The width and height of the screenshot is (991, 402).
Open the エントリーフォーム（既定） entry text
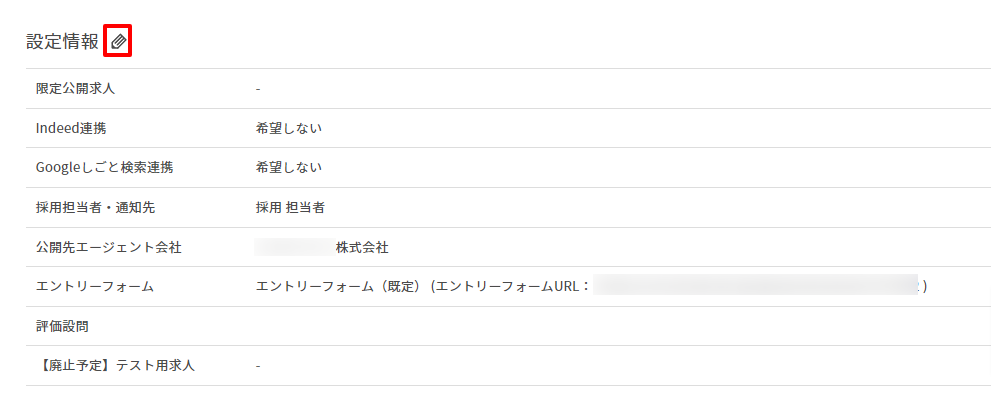[x=338, y=286]
